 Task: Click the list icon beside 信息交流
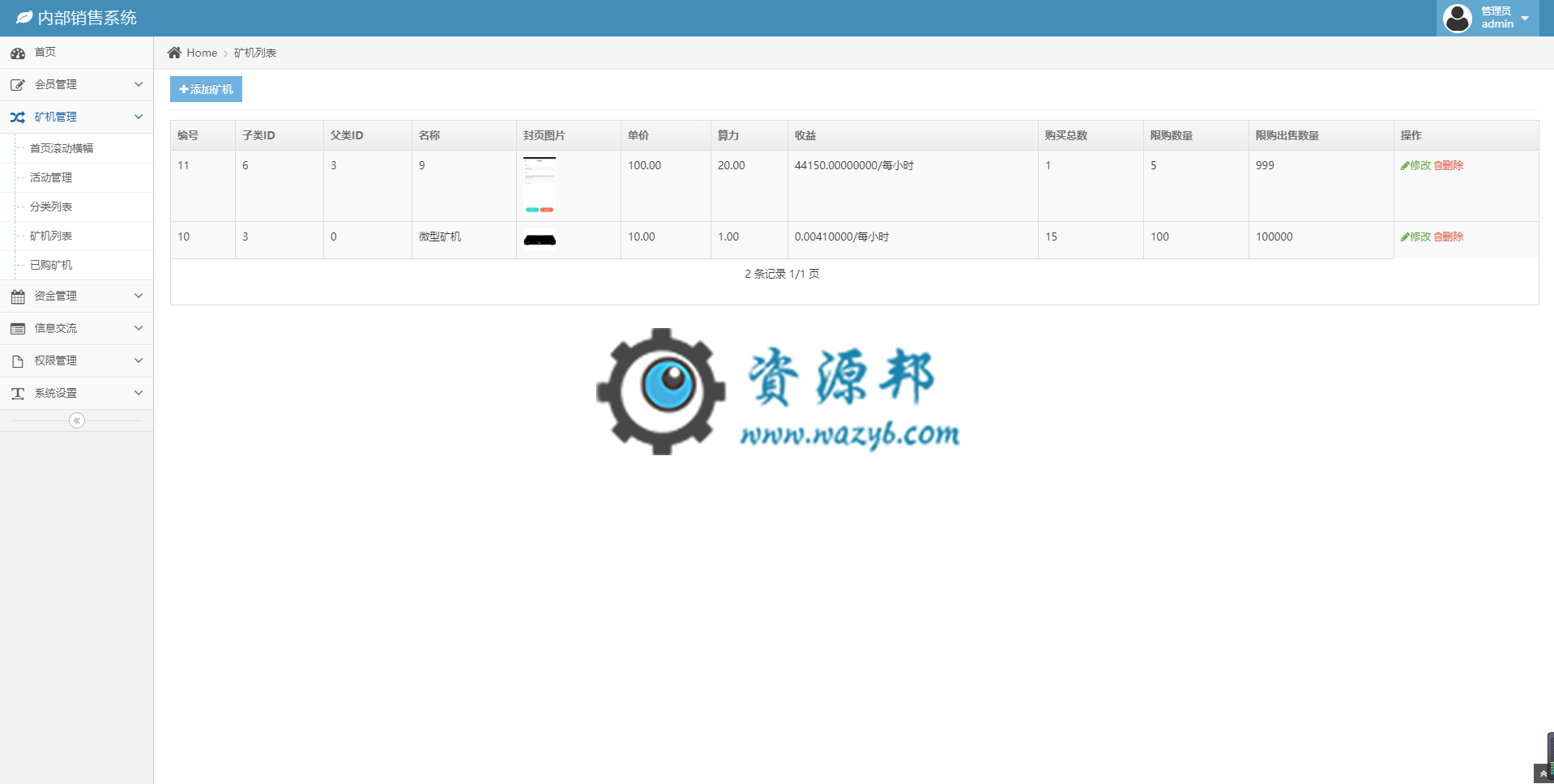18,329
